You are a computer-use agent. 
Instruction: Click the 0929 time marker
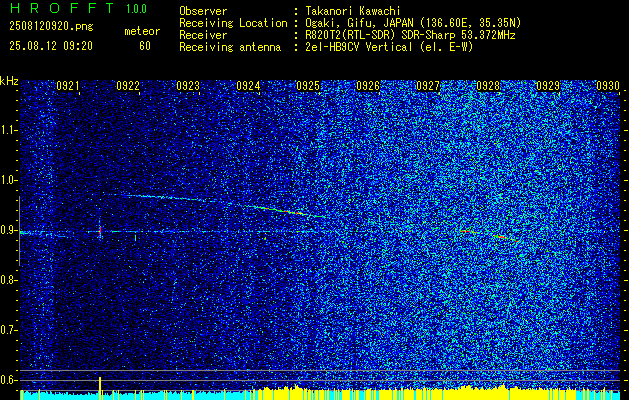click(x=548, y=85)
